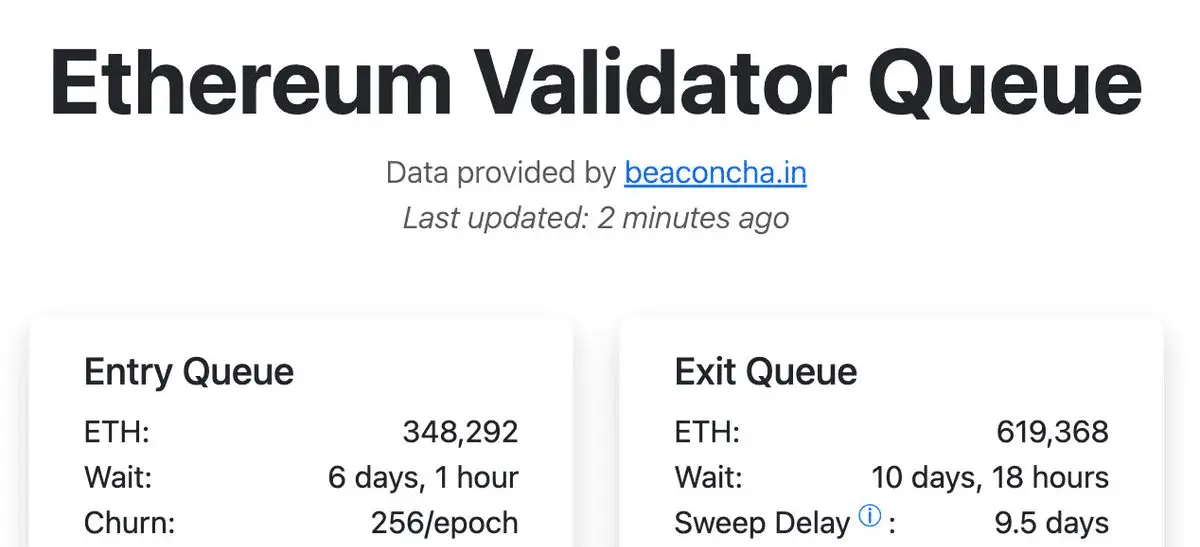Screen dimensions: 1200x547
Task: Select the Entry Queue card title
Action: tap(189, 372)
